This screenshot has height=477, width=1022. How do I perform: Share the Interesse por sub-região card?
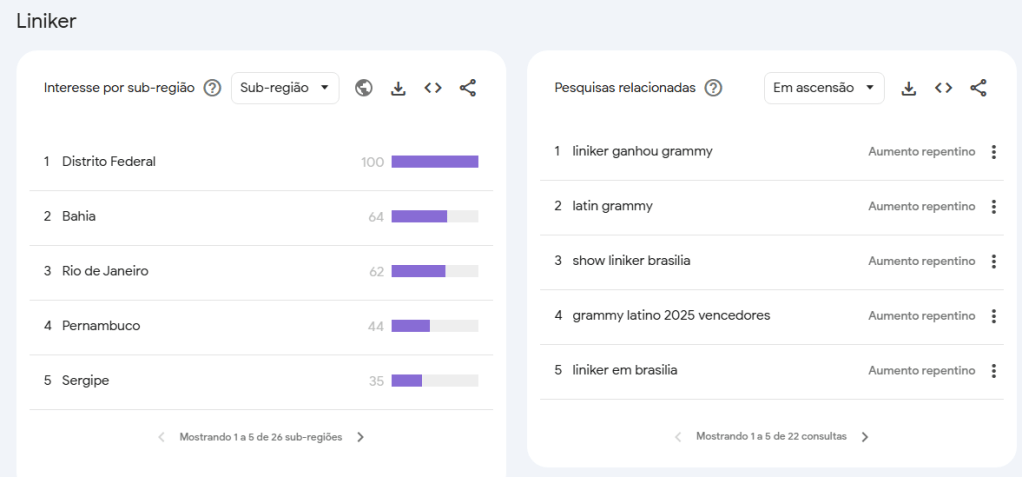pyautogui.click(x=468, y=88)
